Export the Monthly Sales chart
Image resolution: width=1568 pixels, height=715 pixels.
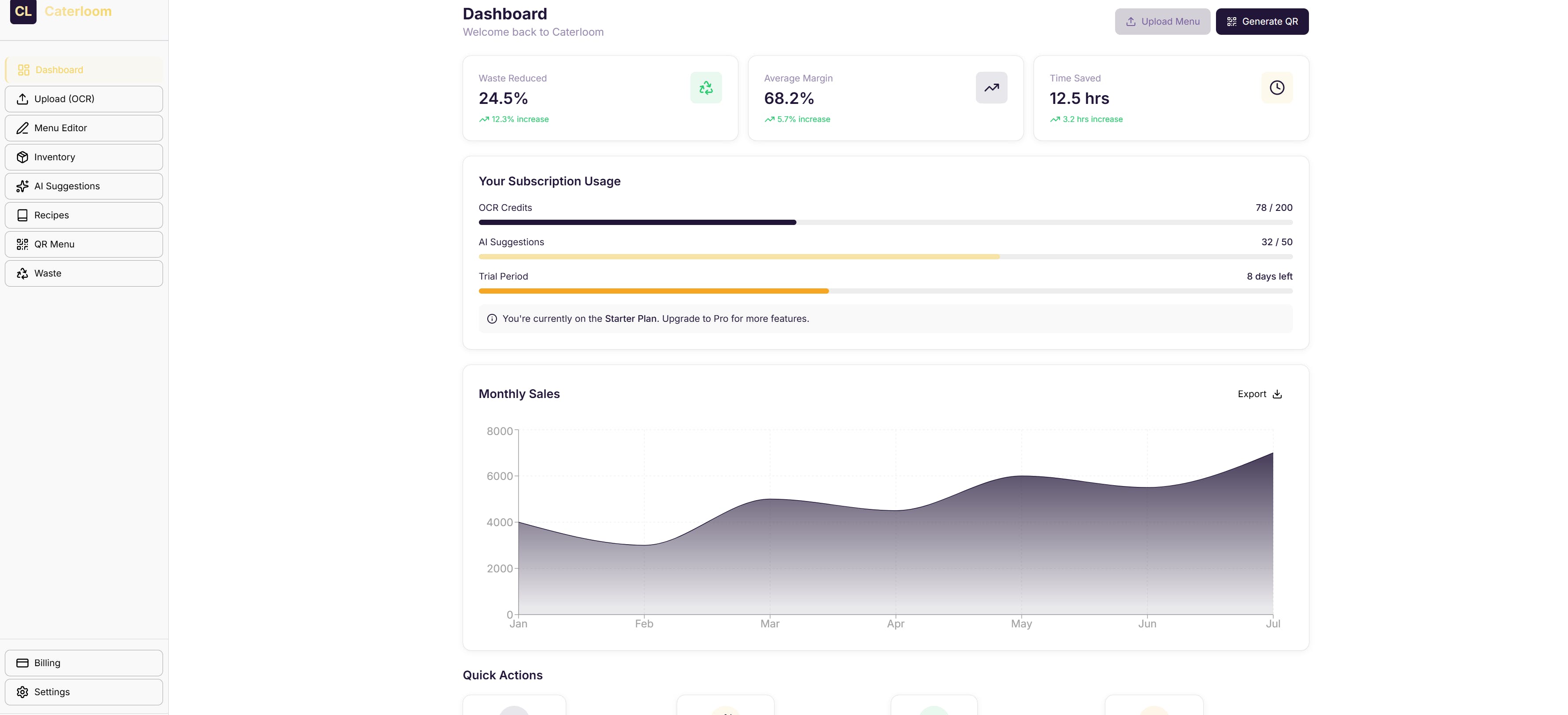pos(1259,394)
